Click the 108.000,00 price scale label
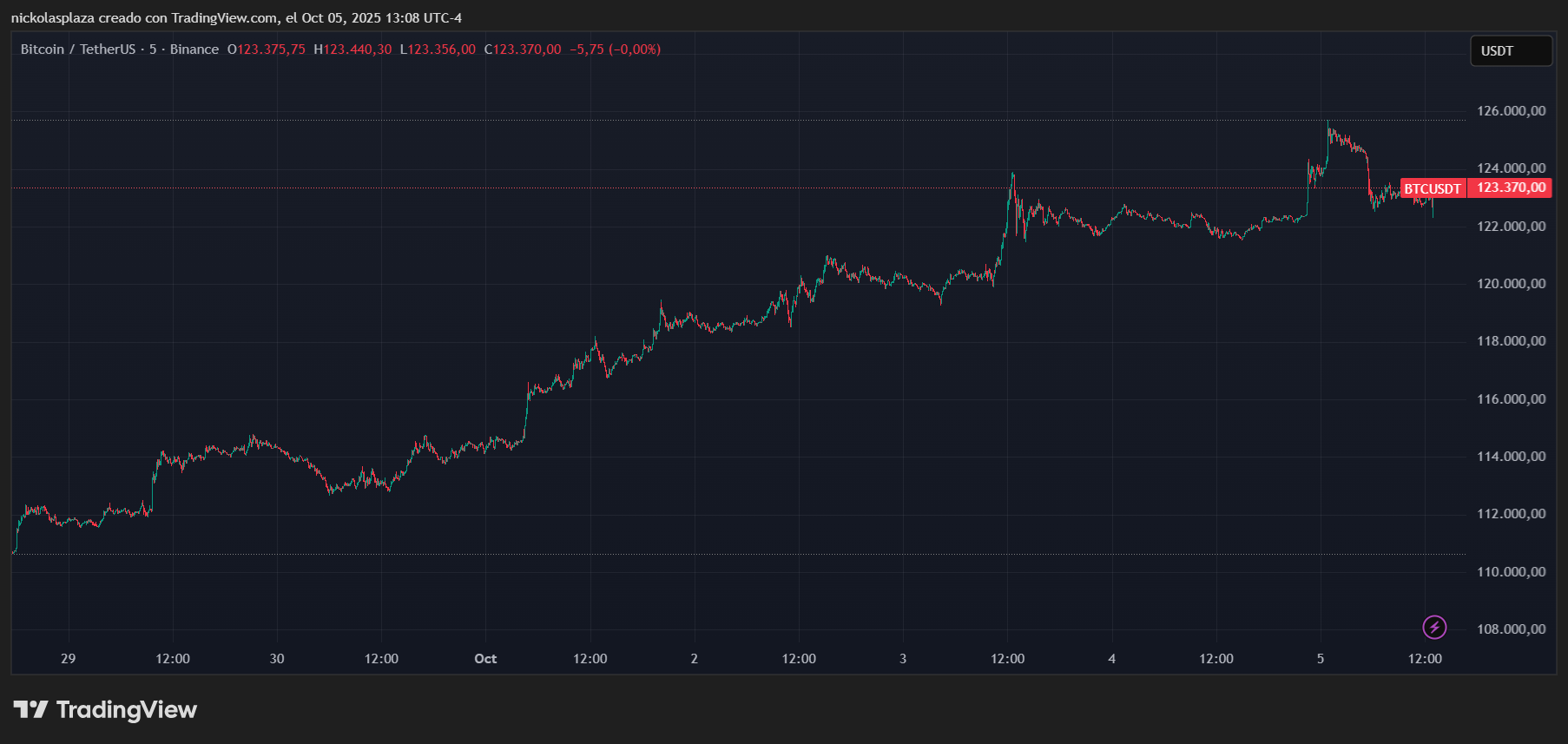Image resolution: width=1568 pixels, height=744 pixels. (1511, 629)
